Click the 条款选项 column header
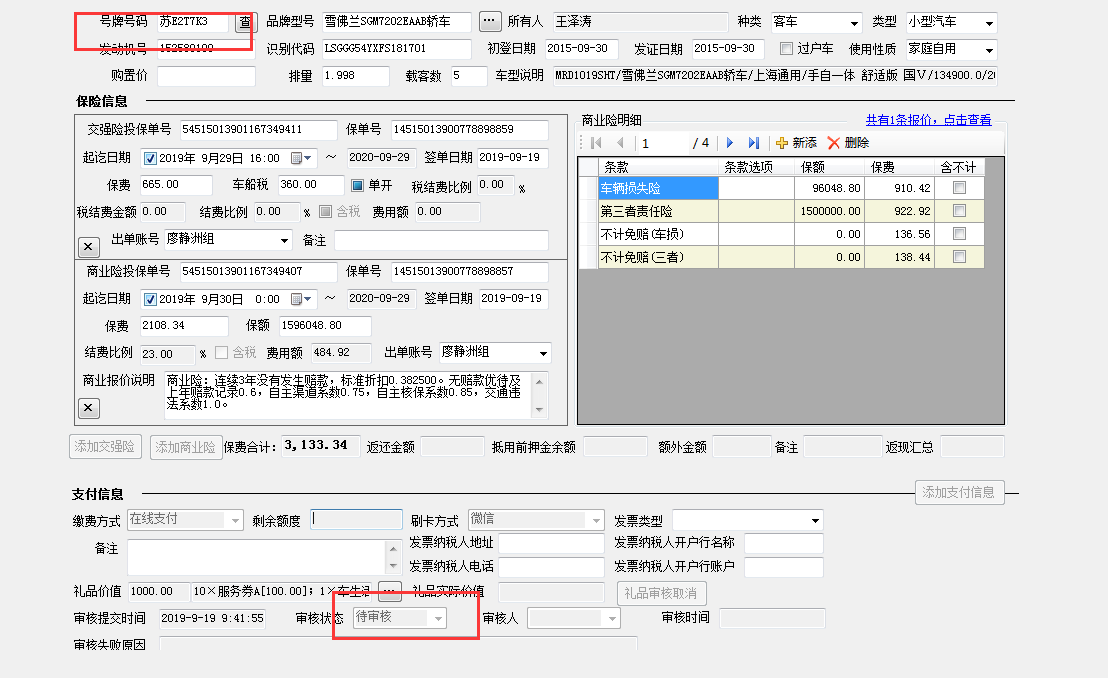Image resolution: width=1108 pixels, height=678 pixels. pyautogui.click(x=757, y=168)
